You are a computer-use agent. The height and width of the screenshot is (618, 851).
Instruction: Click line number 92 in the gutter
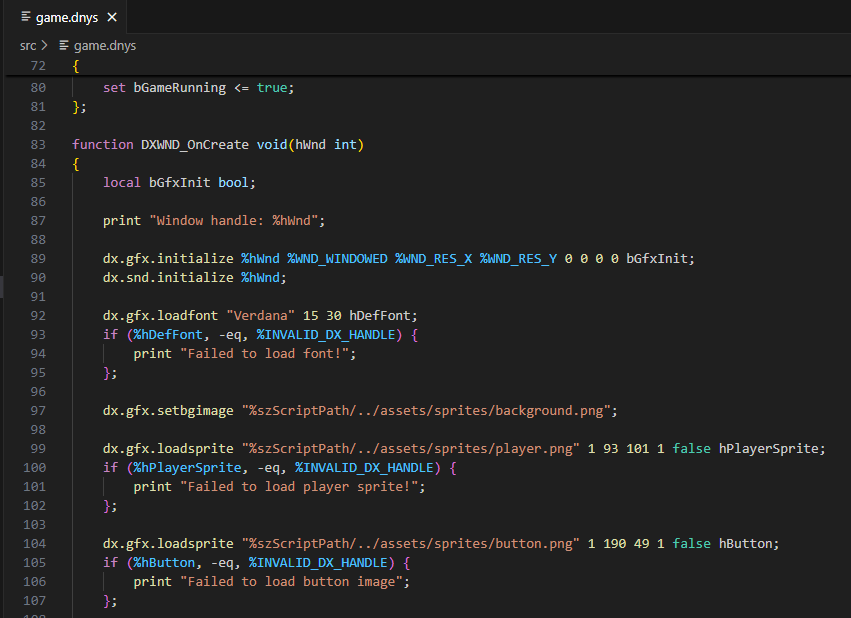(x=39, y=316)
